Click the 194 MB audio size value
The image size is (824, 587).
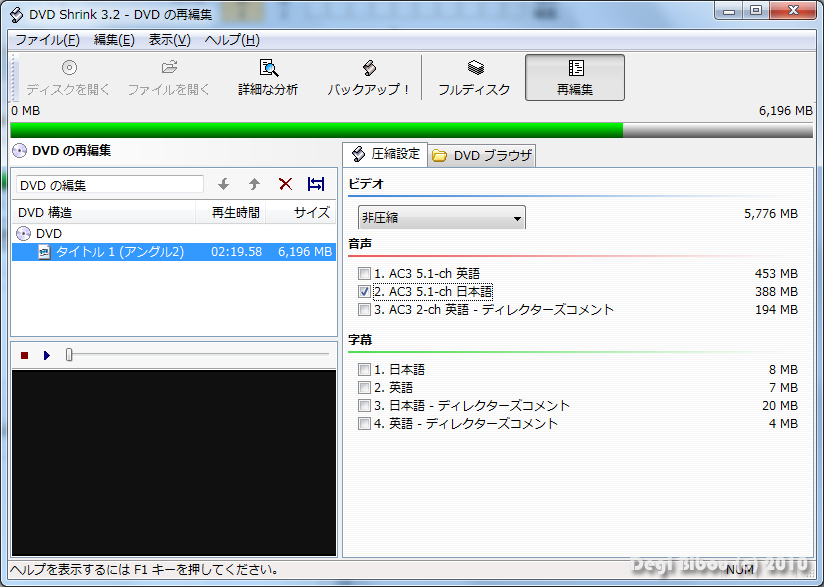point(776,310)
